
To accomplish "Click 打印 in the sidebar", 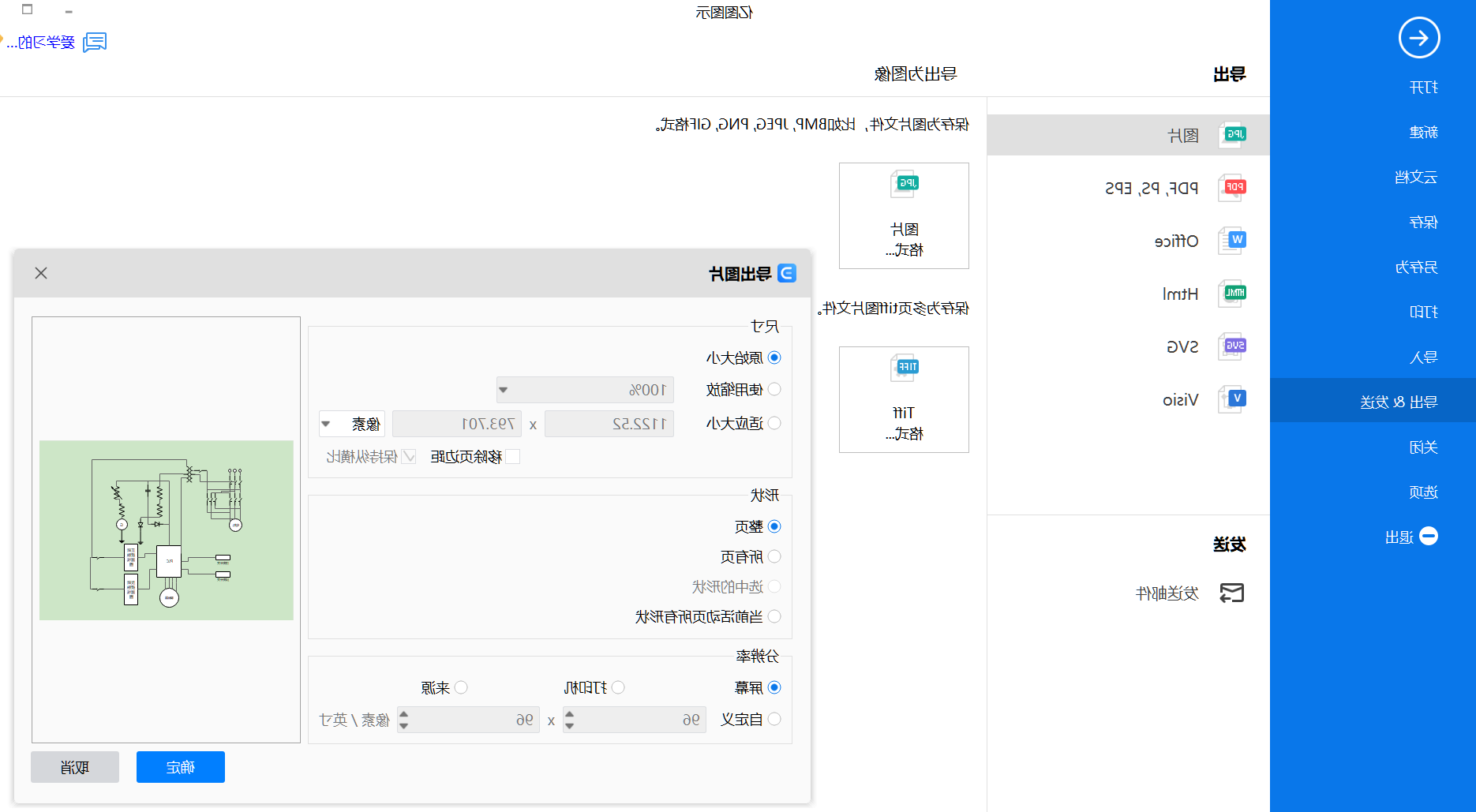I will coord(1423,312).
